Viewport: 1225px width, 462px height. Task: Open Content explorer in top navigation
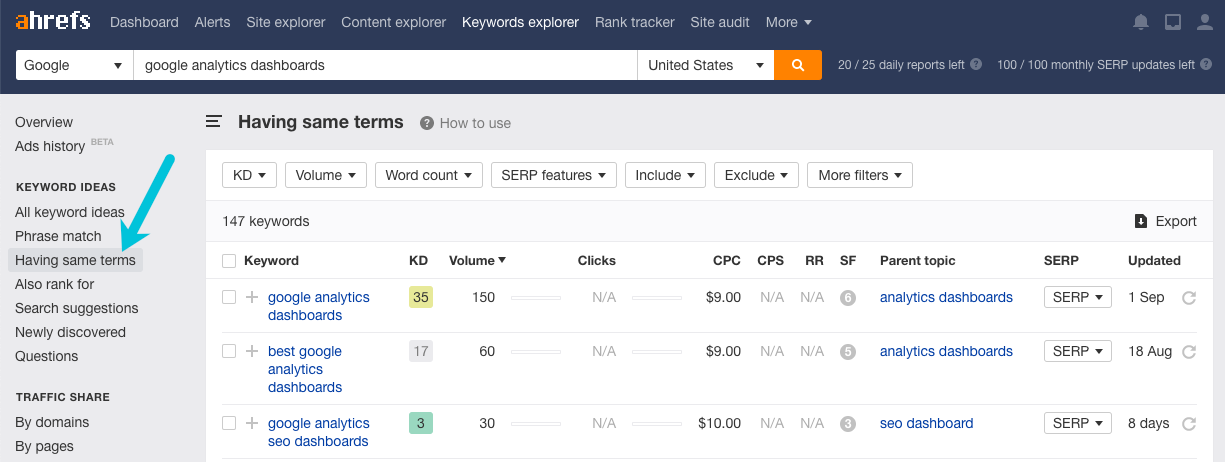pos(394,22)
